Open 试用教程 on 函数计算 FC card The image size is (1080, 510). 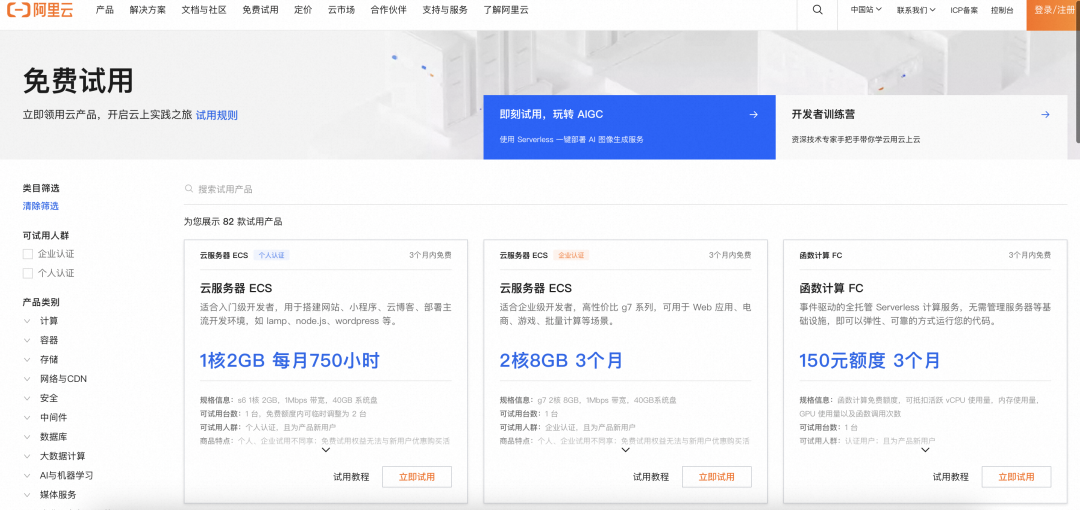pyautogui.click(x=951, y=477)
